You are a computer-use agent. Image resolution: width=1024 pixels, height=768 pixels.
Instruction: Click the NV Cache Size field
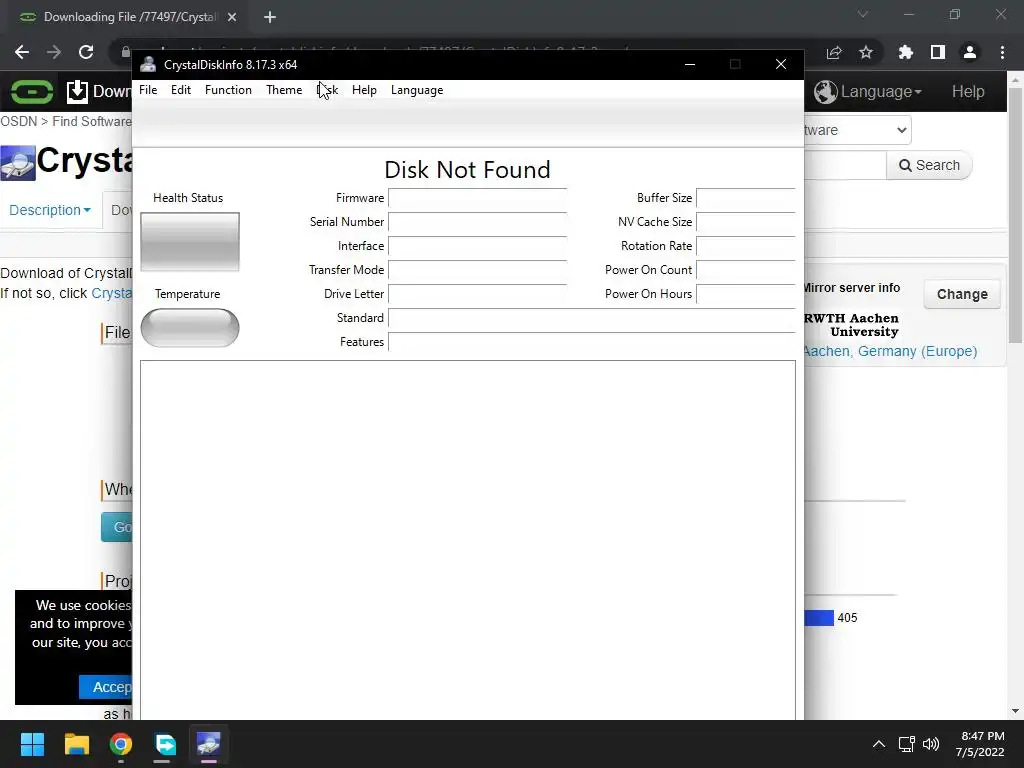[x=746, y=222]
